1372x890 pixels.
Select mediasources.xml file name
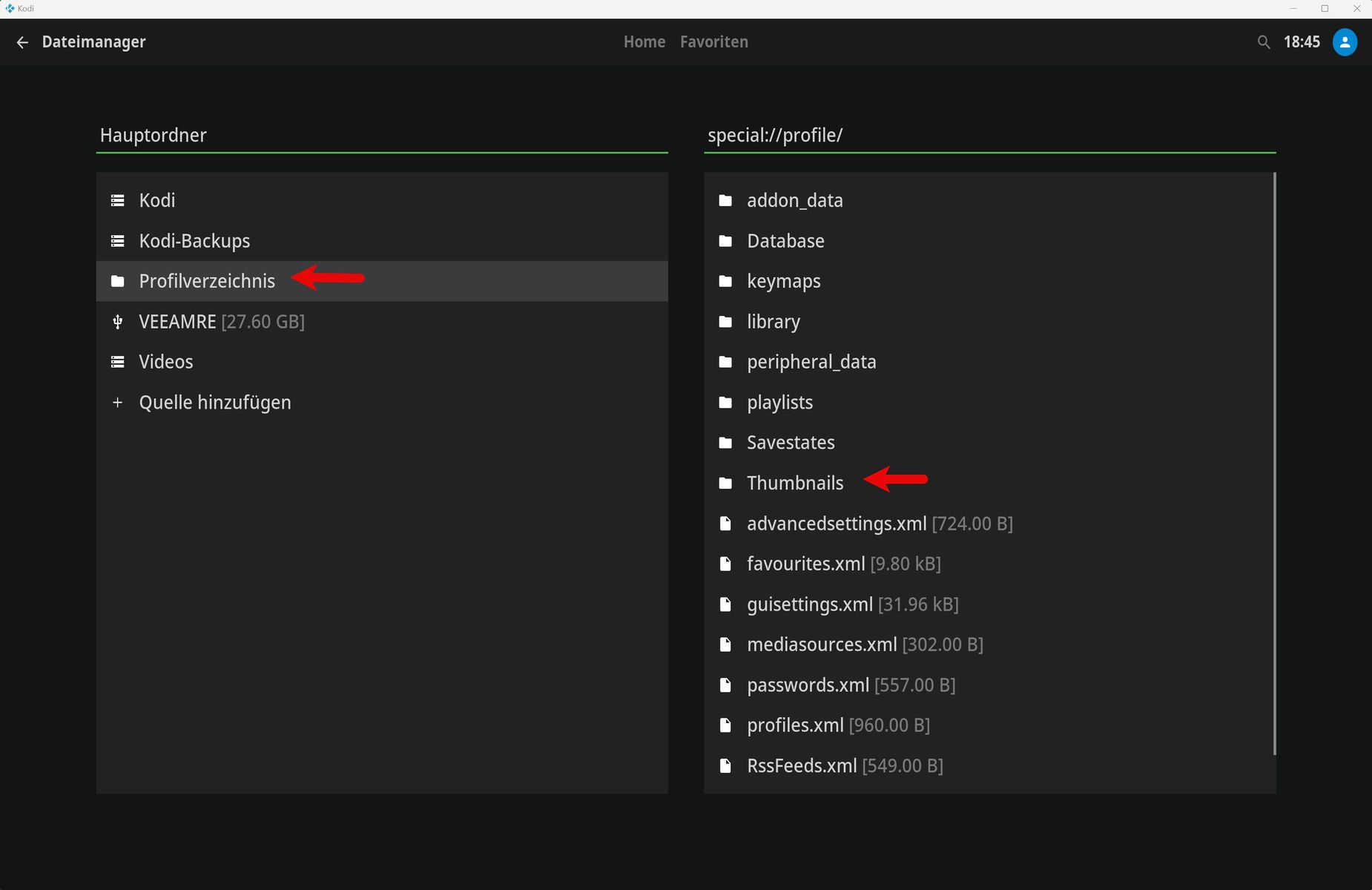[x=822, y=645]
